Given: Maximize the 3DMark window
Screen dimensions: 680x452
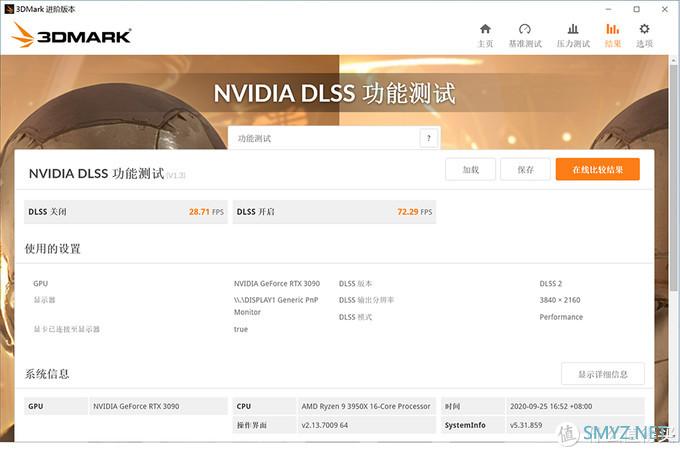Looking at the screenshot, I should point(637,9).
